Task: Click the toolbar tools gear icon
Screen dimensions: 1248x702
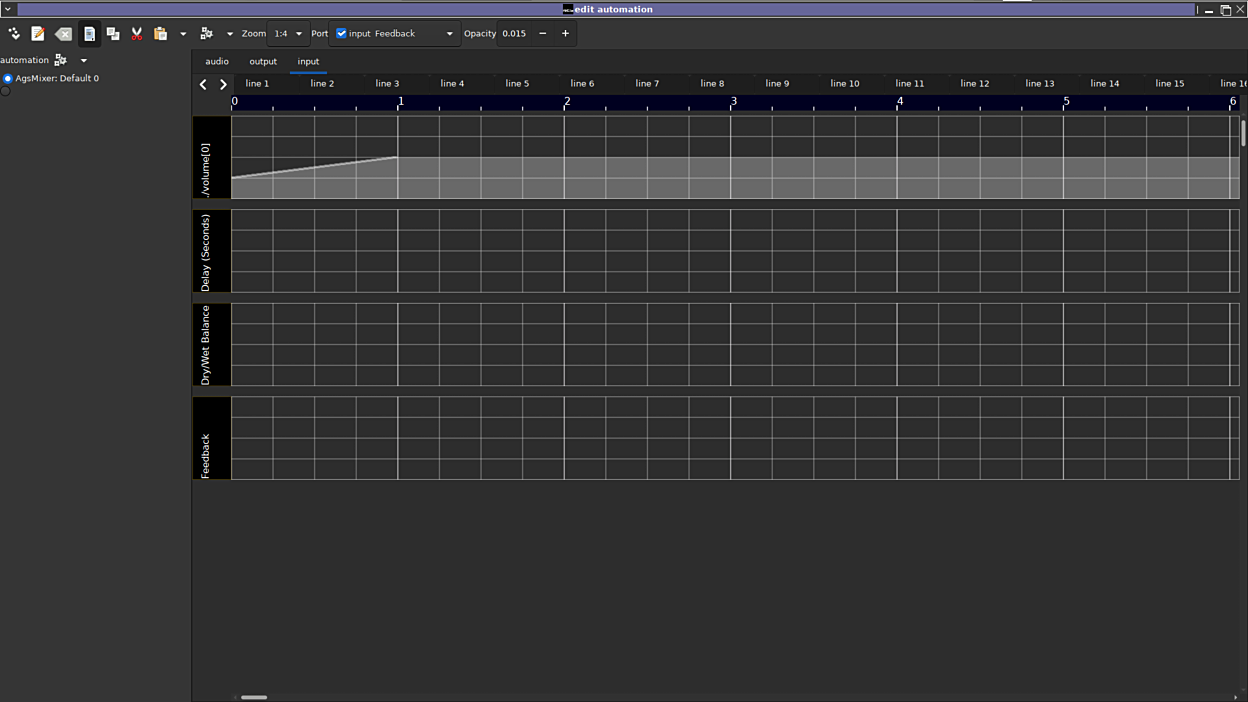Action: tap(207, 34)
